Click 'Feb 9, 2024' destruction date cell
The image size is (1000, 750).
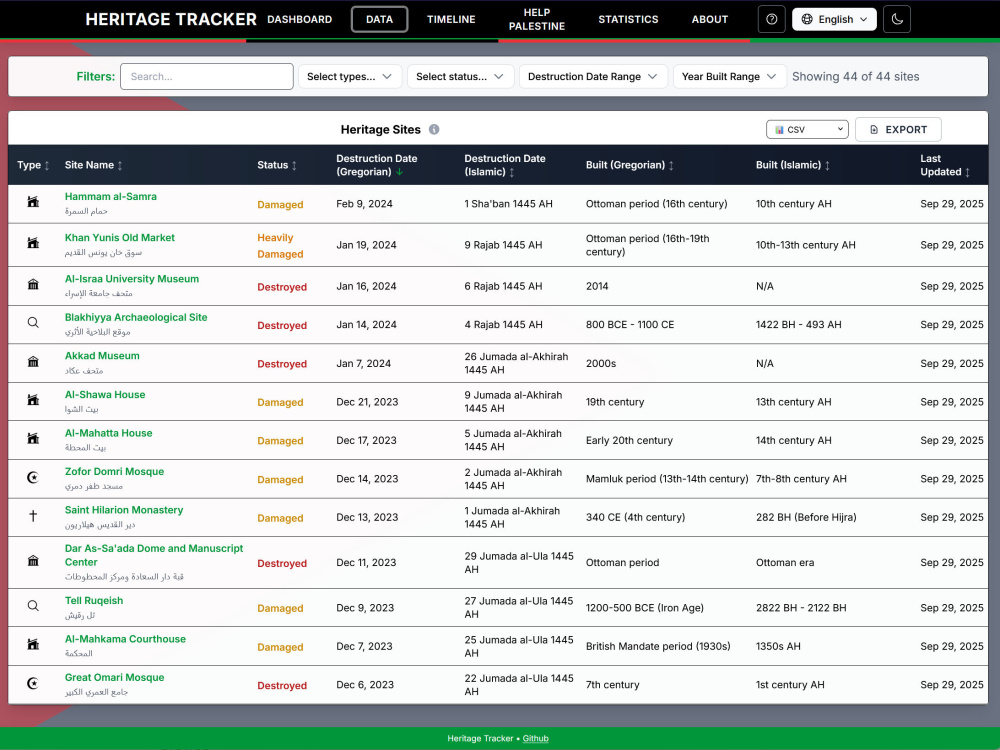point(364,204)
